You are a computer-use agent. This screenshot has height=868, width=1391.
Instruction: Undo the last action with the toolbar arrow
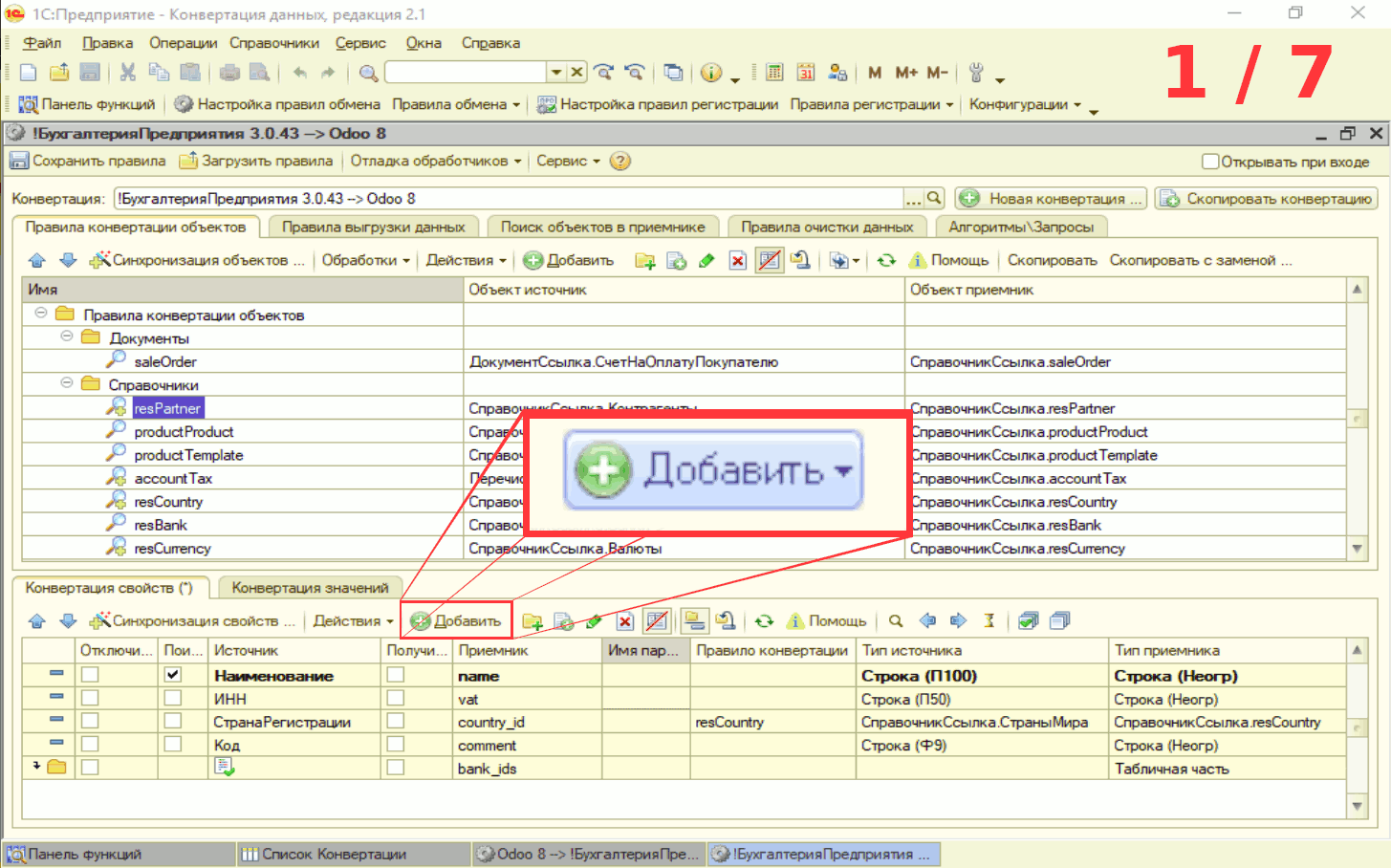click(300, 73)
